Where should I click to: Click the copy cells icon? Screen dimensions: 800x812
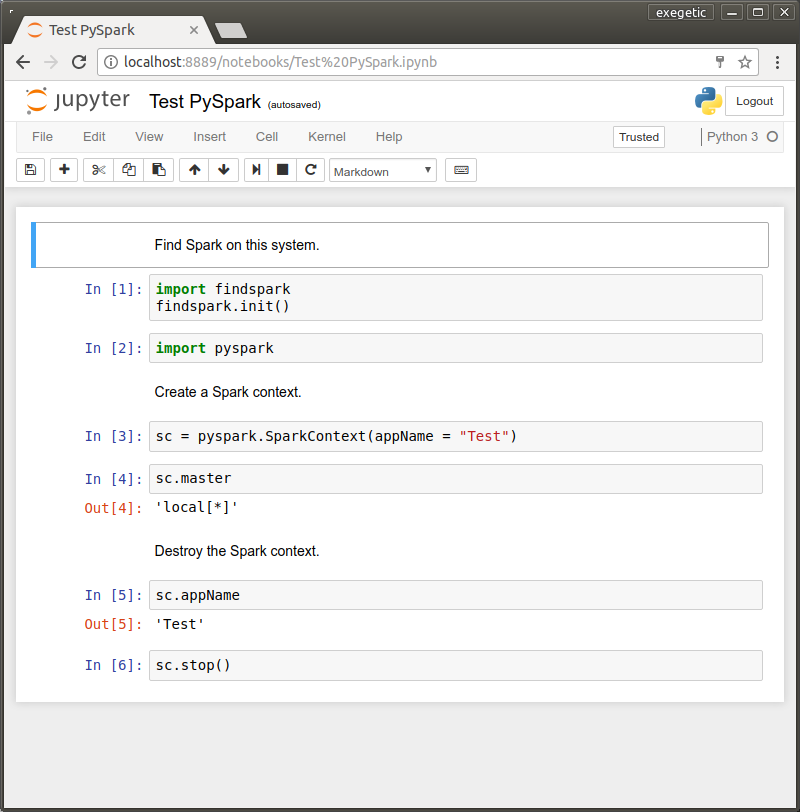point(128,170)
